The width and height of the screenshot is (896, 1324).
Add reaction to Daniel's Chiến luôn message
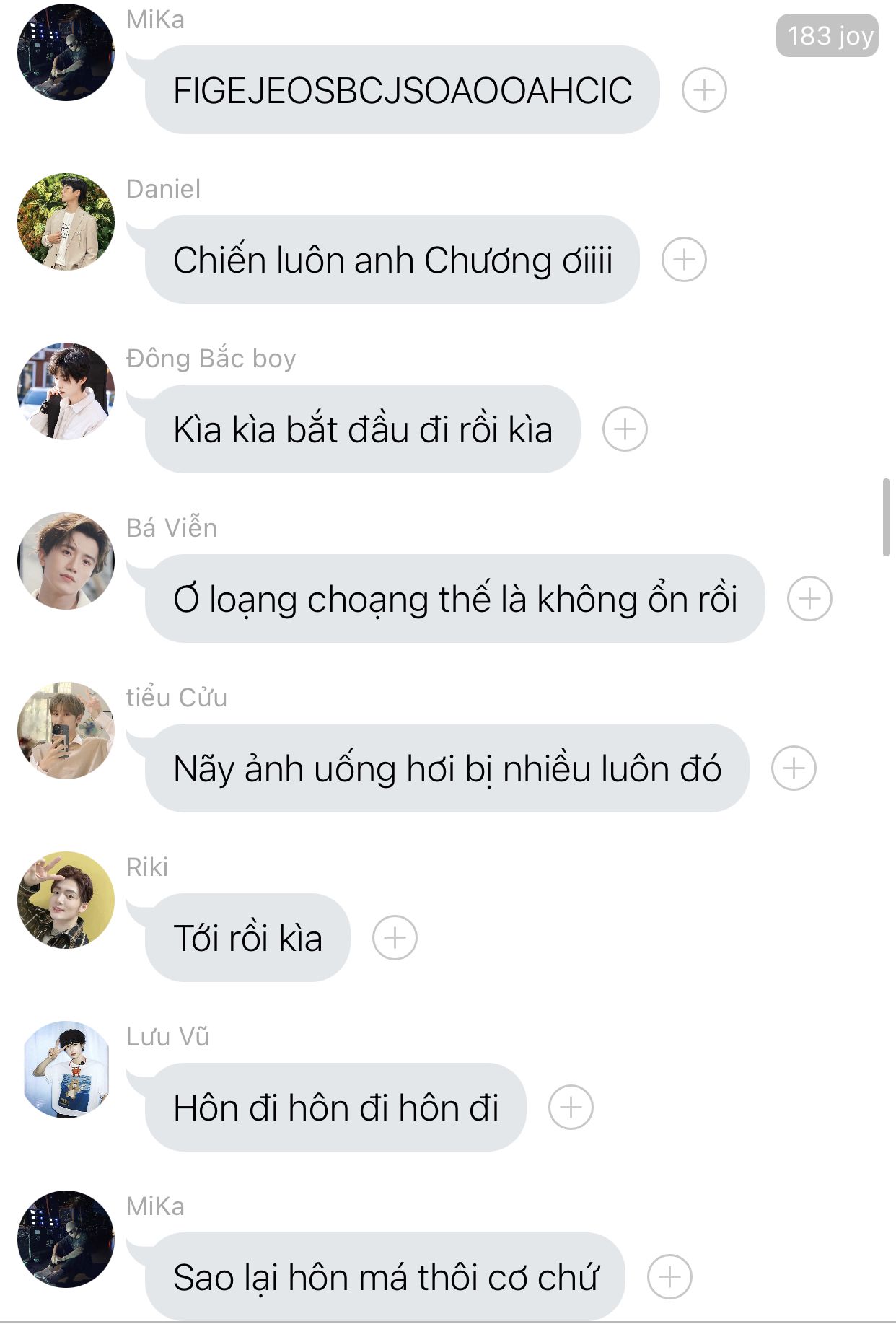tap(684, 260)
